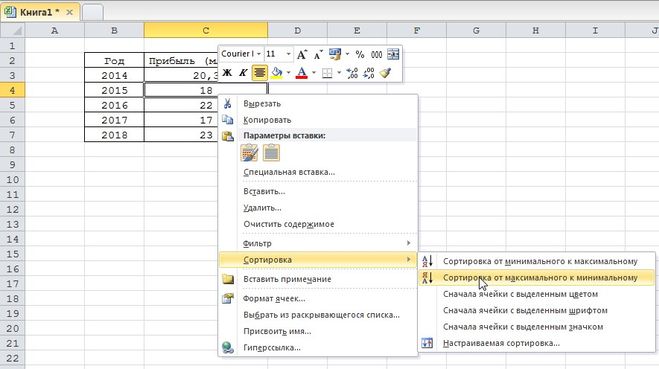
Task: Select Присвоить имя... menu item
Action: (318, 331)
